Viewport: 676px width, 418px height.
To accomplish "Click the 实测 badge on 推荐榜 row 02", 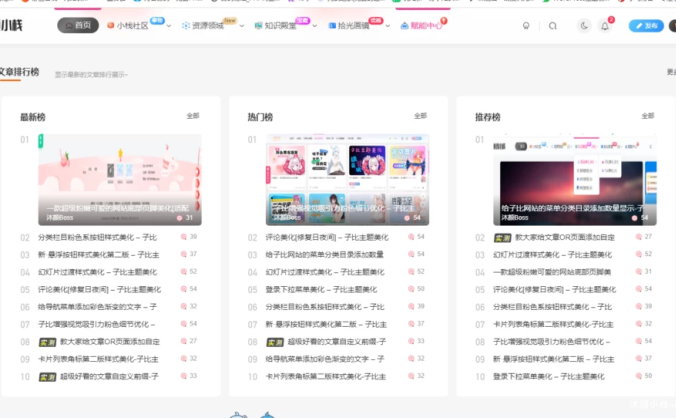I will point(503,238).
